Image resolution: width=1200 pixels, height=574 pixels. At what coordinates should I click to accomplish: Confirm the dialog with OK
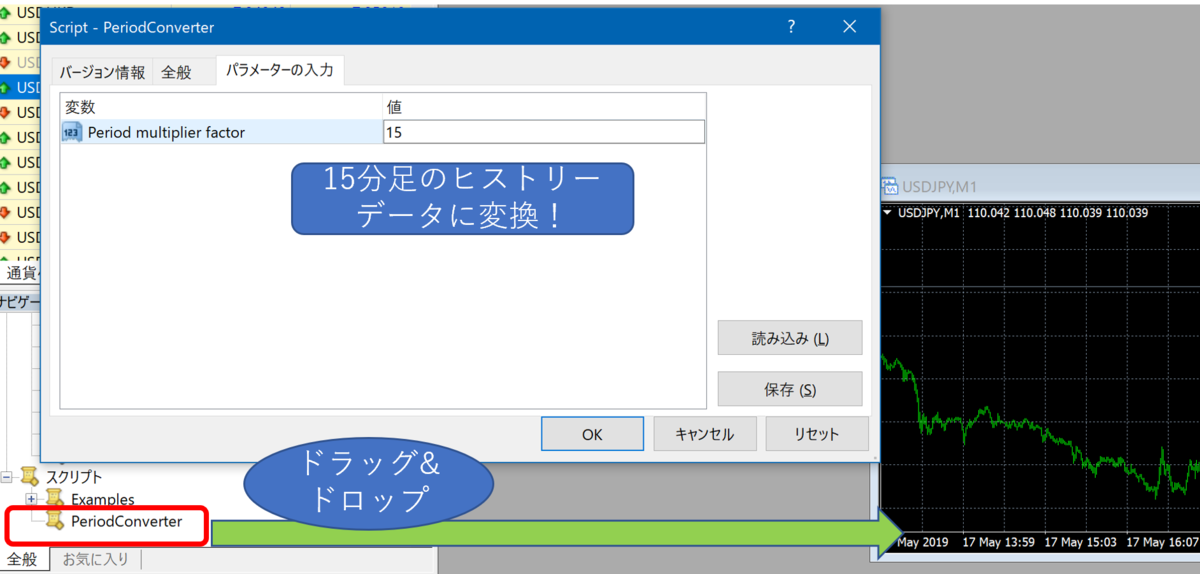592,434
